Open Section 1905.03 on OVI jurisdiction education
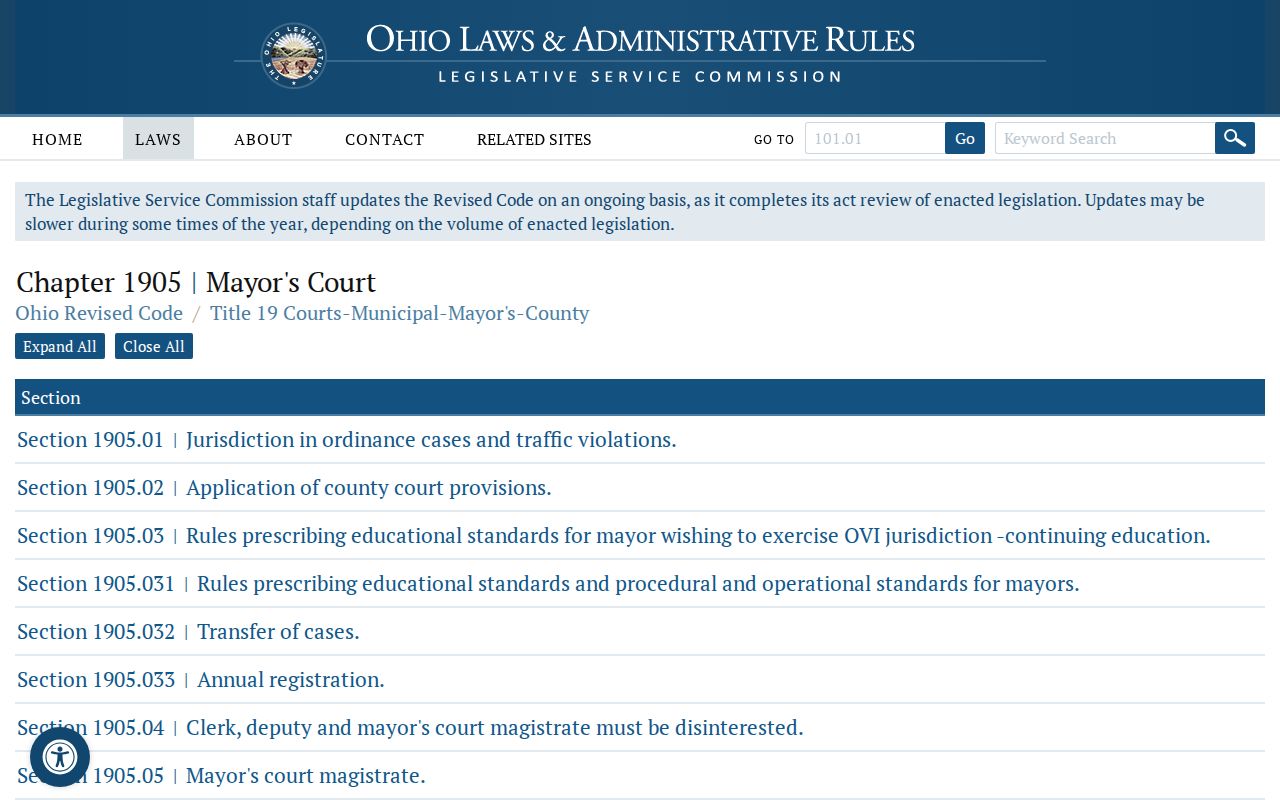This screenshot has width=1280, height=800. coord(614,535)
